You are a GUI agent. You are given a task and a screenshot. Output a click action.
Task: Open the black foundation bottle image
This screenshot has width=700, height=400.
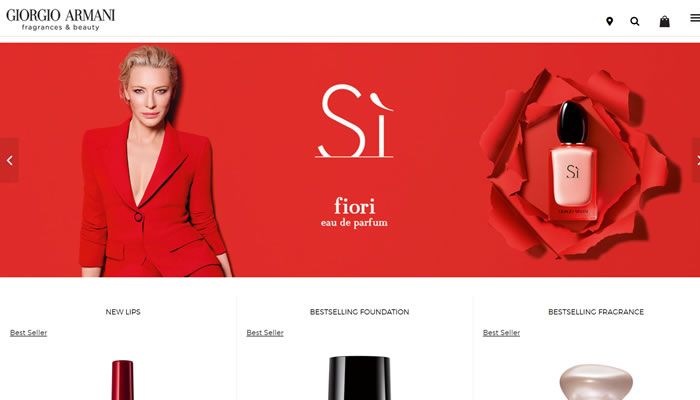pyautogui.click(x=359, y=378)
